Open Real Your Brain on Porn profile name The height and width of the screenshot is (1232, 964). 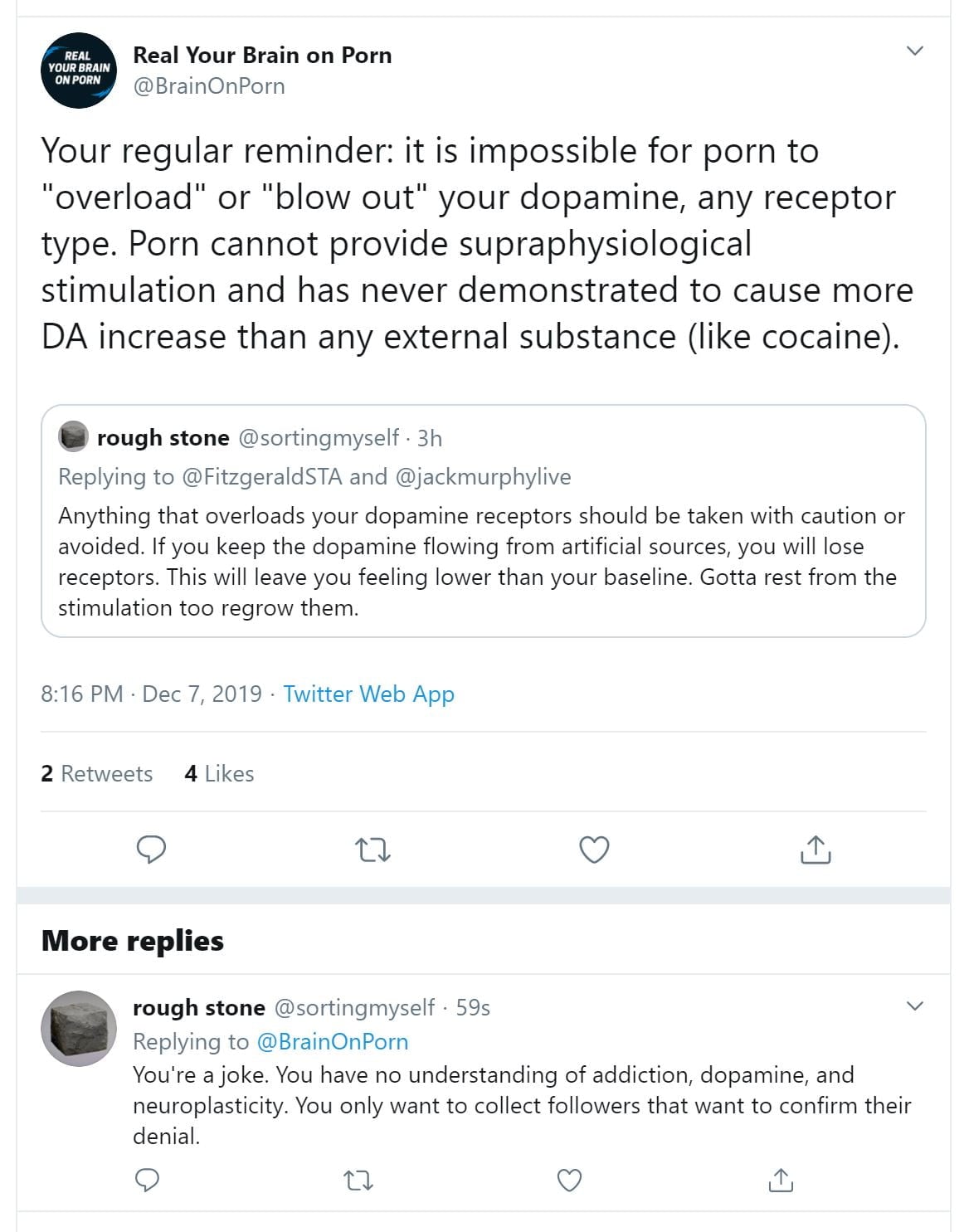pyautogui.click(x=262, y=55)
